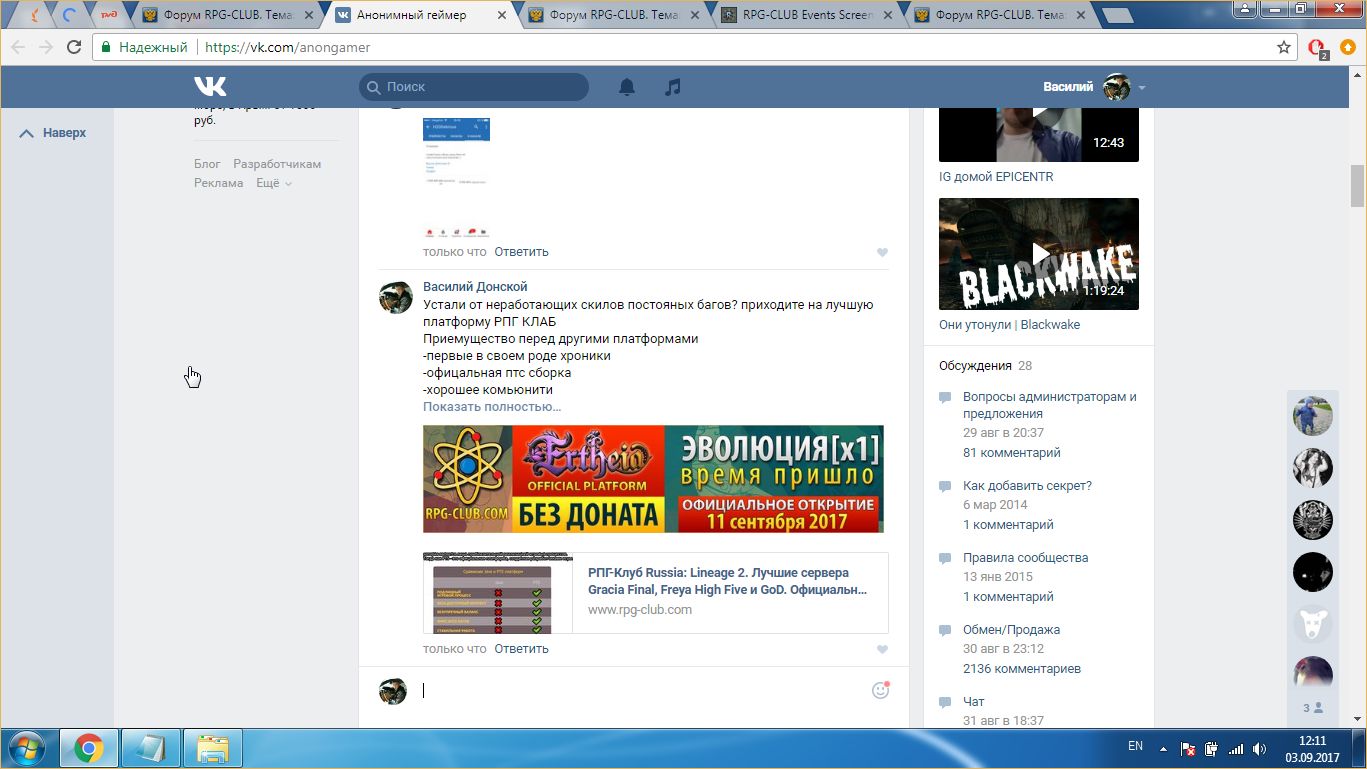Open the notepad-like taskbar app icon
The height and width of the screenshot is (769, 1367).
coord(151,748)
